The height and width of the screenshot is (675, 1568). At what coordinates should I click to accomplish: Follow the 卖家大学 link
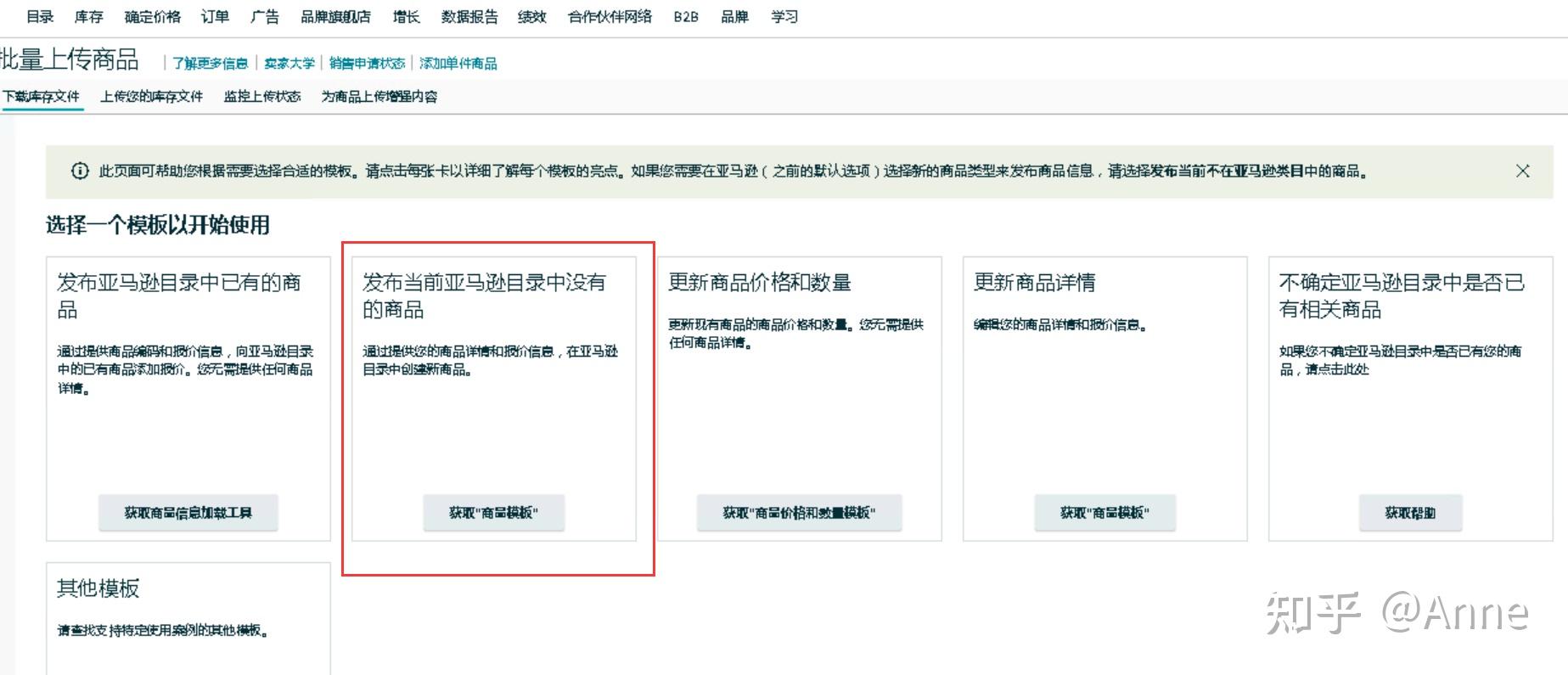pos(289,63)
